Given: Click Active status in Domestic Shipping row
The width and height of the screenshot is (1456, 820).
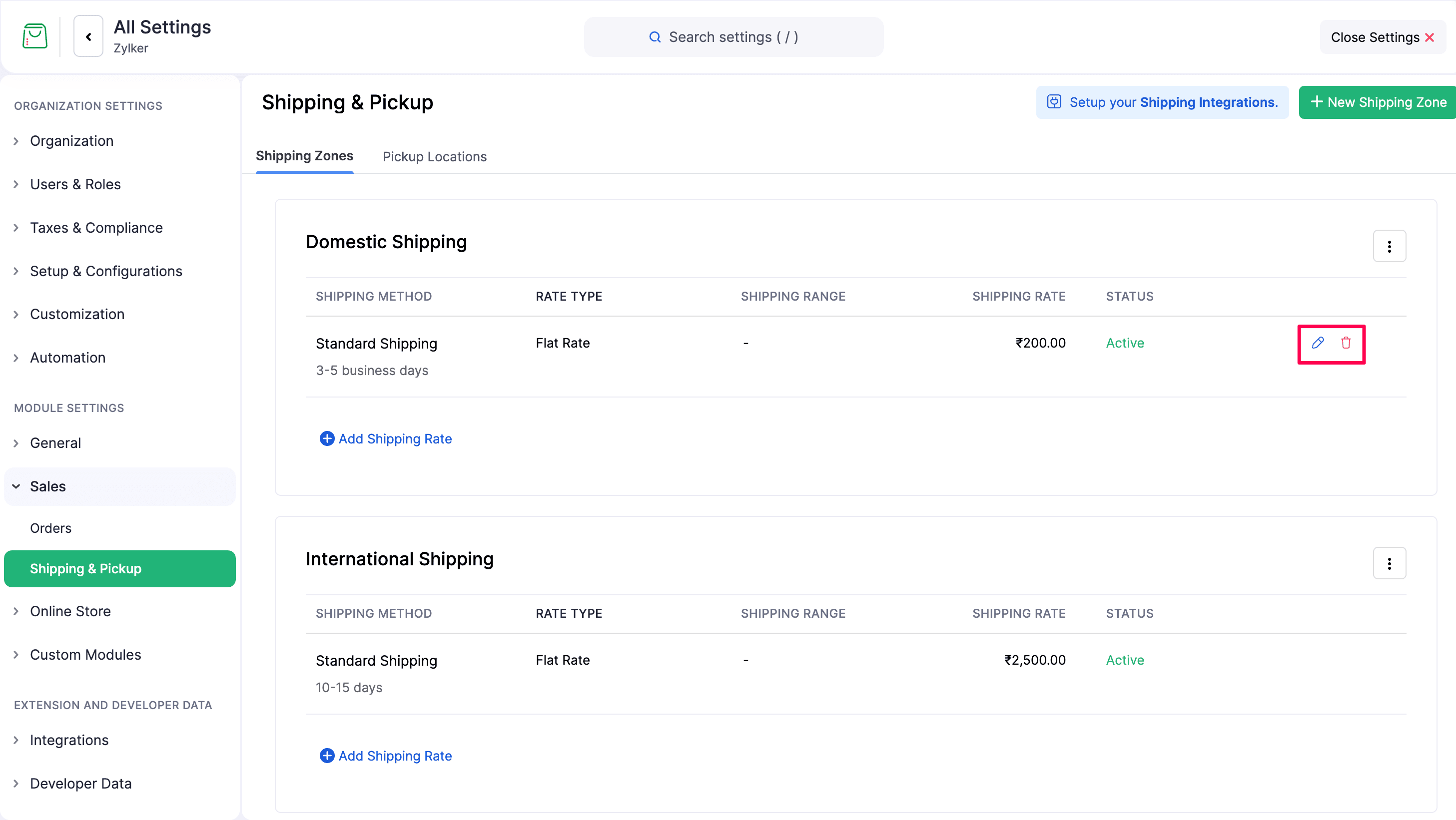Looking at the screenshot, I should tap(1125, 343).
